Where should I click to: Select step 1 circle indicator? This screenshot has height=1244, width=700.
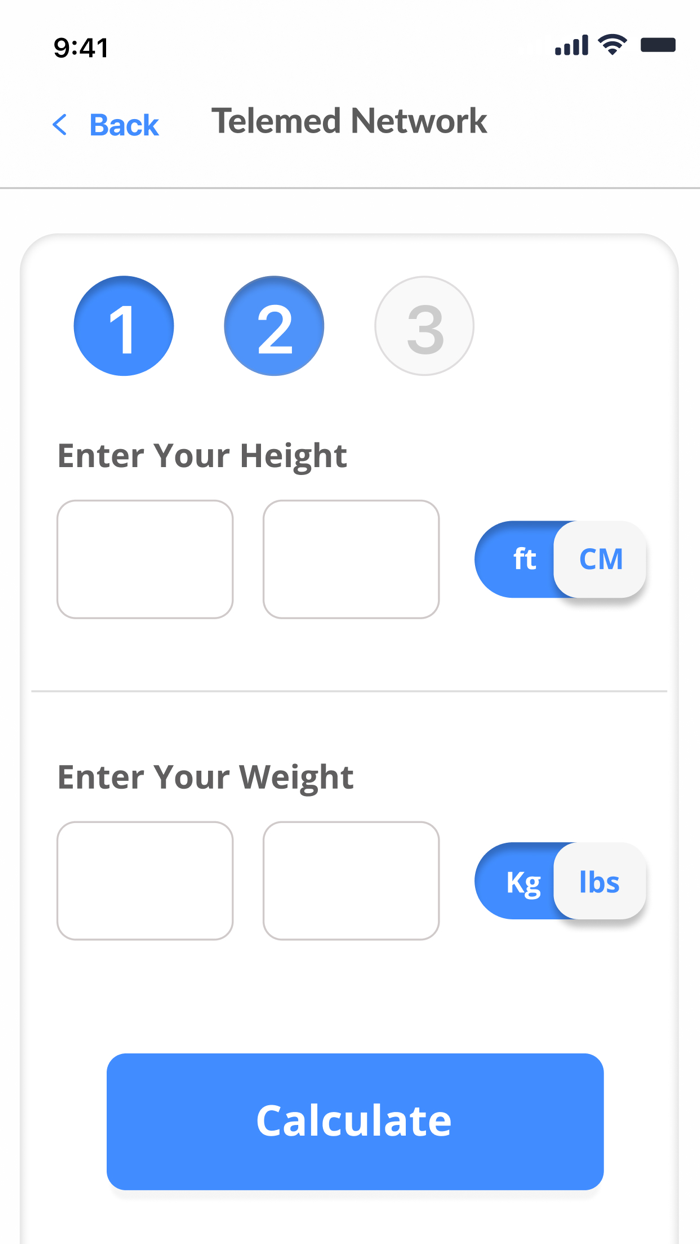tap(124, 325)
